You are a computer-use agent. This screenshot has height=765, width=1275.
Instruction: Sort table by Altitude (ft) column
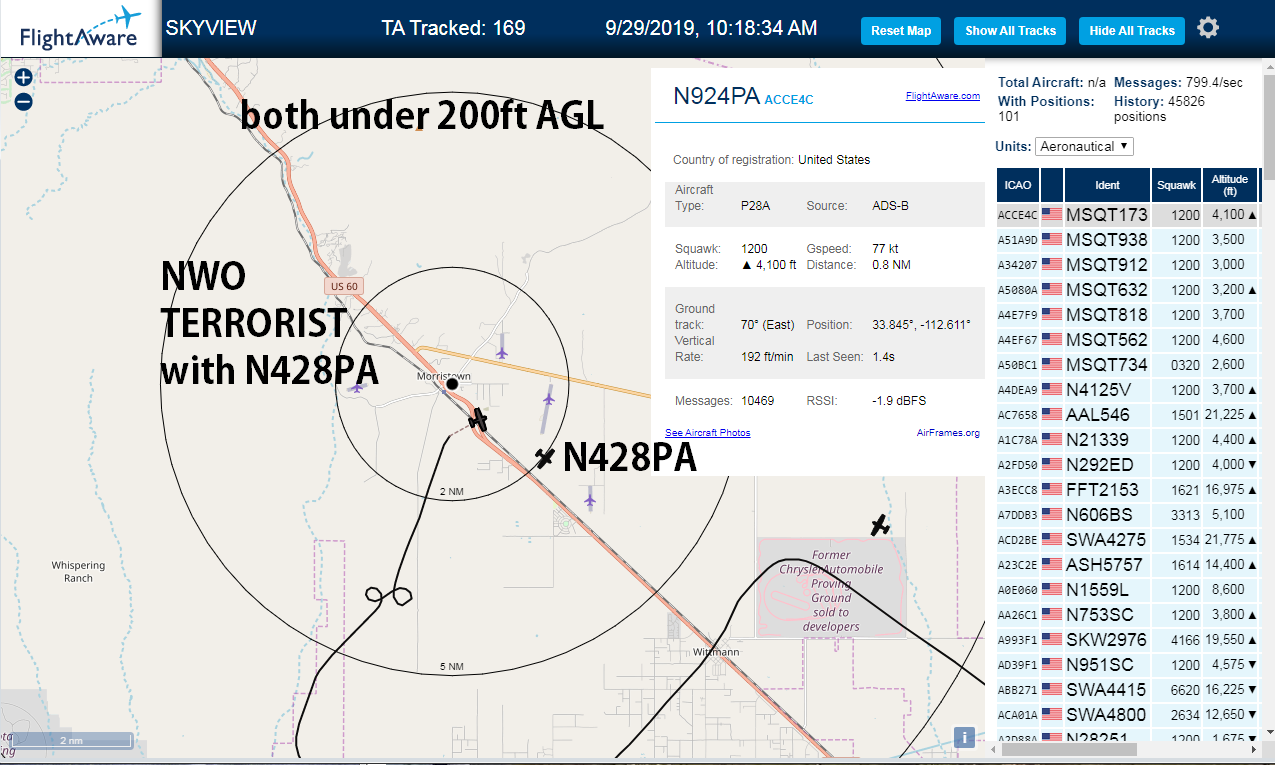pos(1230,185)
